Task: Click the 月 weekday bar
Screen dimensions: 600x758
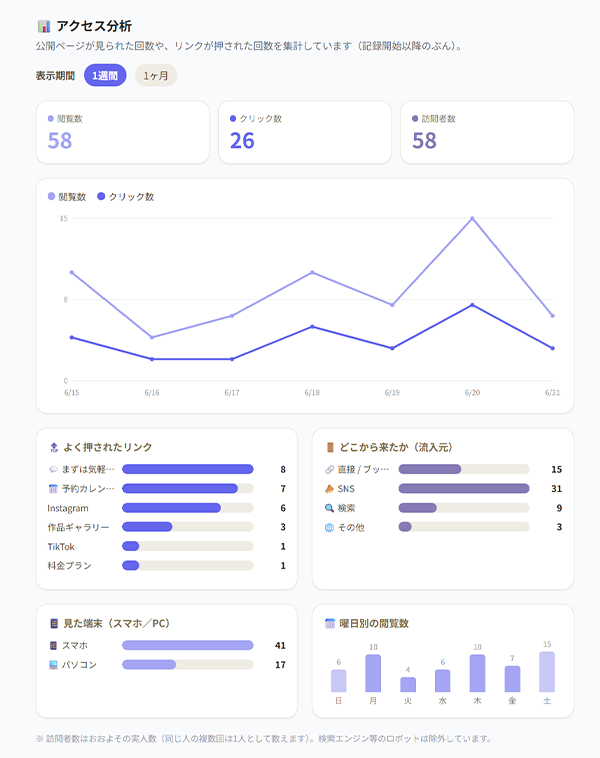Action: [373, 673]
